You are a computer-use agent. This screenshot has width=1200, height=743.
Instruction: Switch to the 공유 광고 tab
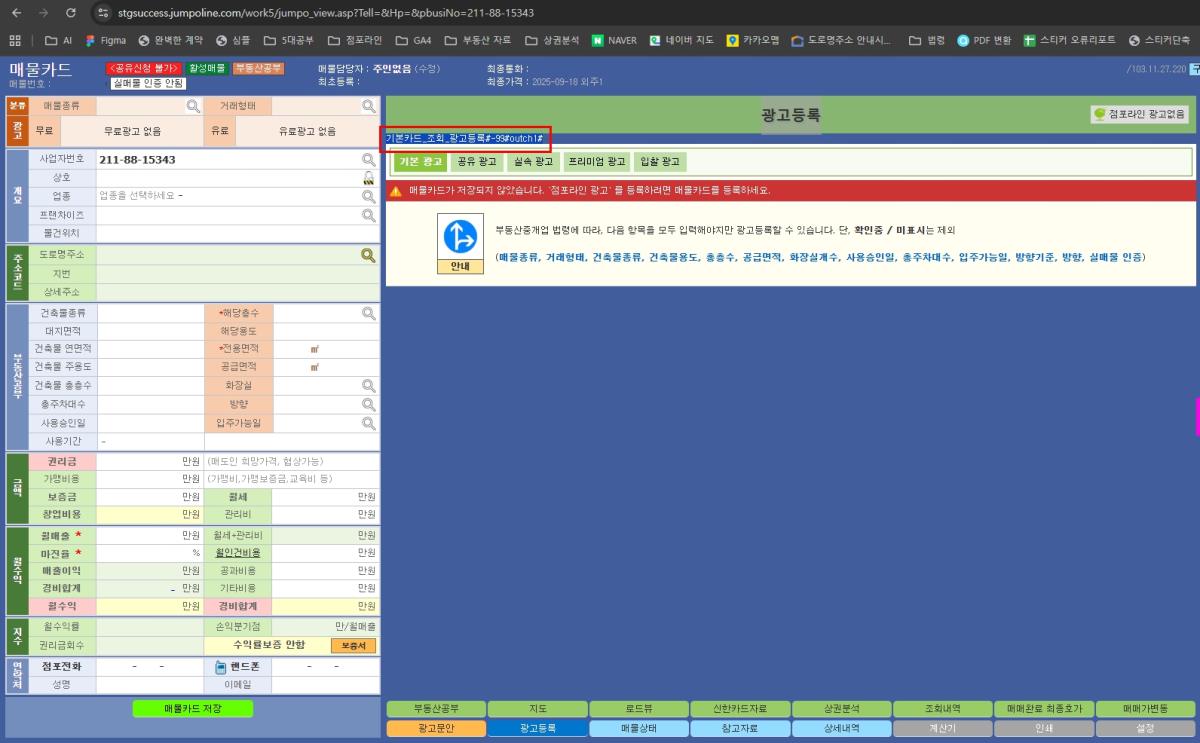click(475, 161)
